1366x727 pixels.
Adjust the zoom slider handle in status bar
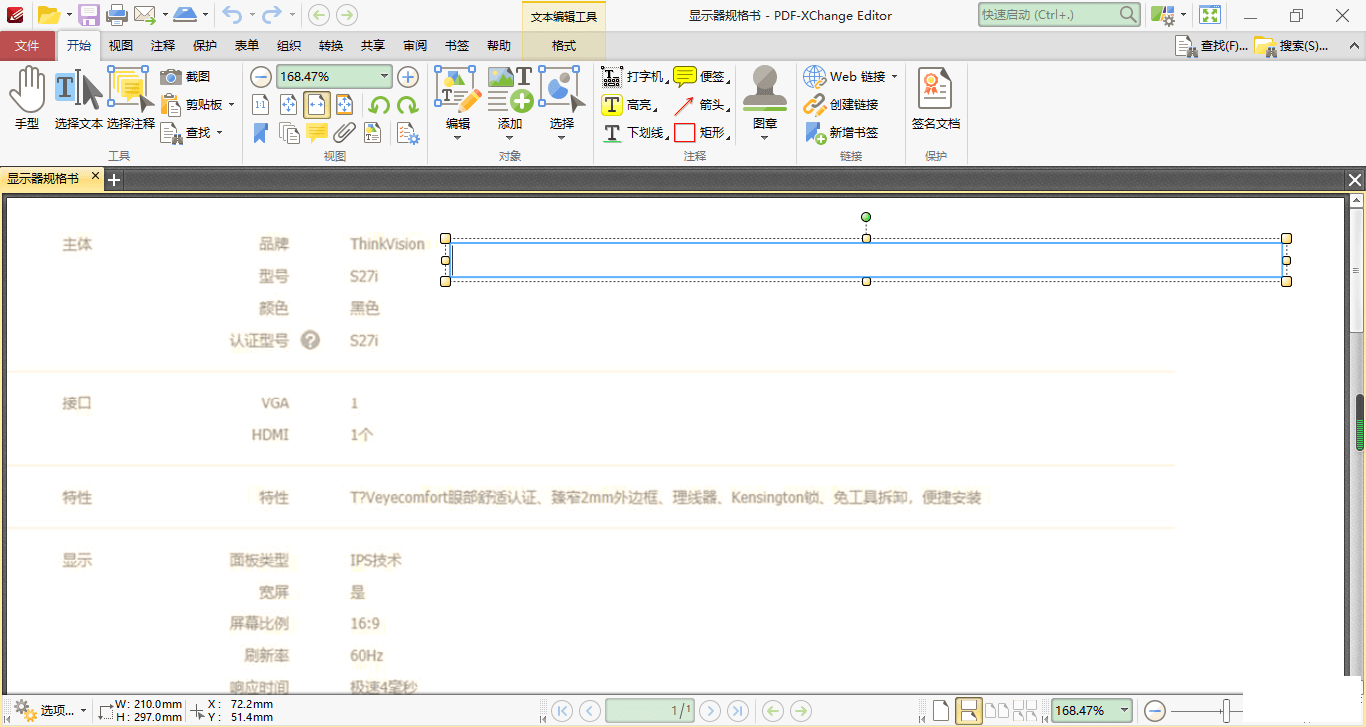click(x=1226, y=711)
